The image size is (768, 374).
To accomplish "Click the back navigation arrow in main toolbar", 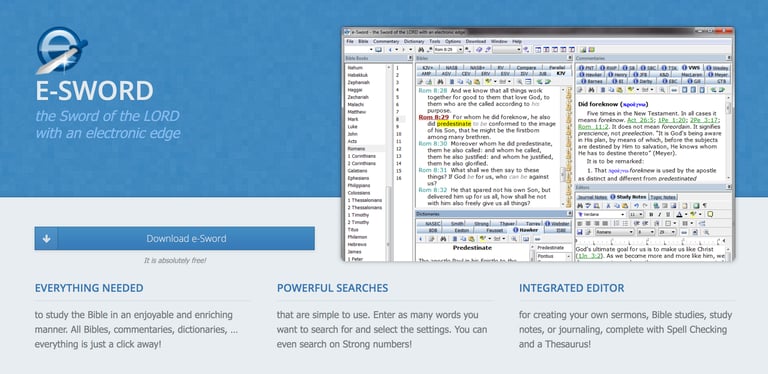I will pos(390,49).
